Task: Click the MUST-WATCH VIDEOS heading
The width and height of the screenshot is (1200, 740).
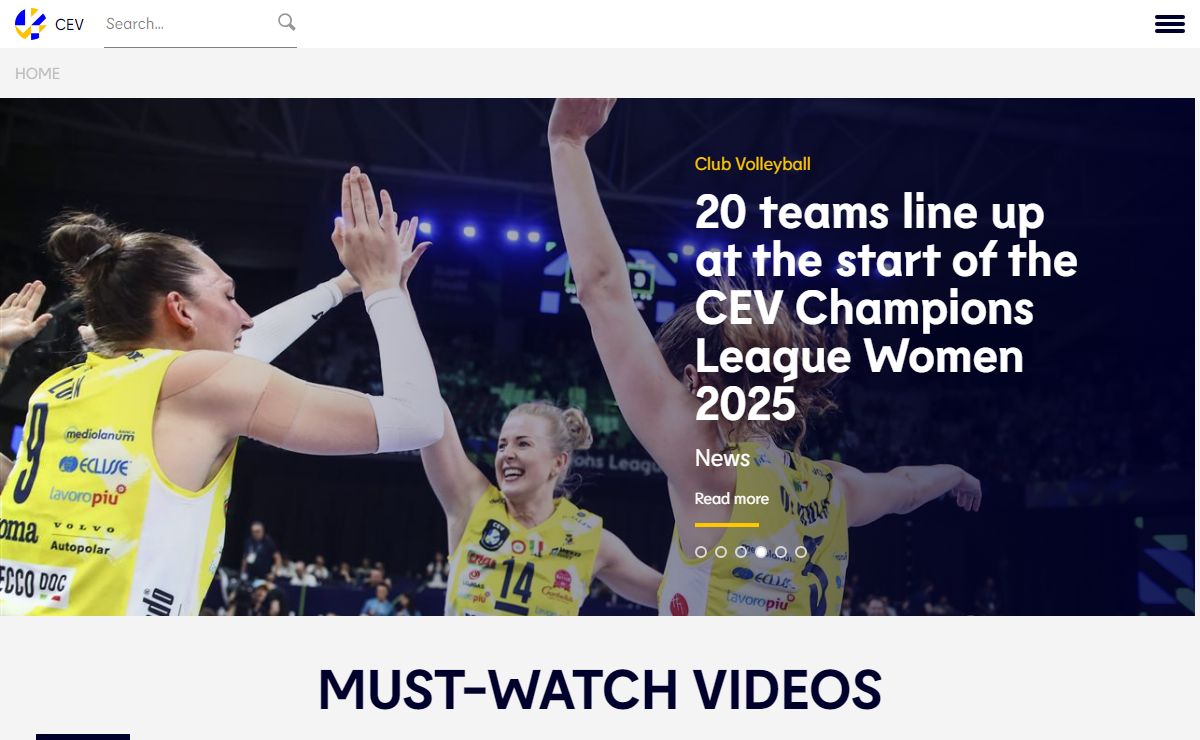Action: (x=599, y=690)
